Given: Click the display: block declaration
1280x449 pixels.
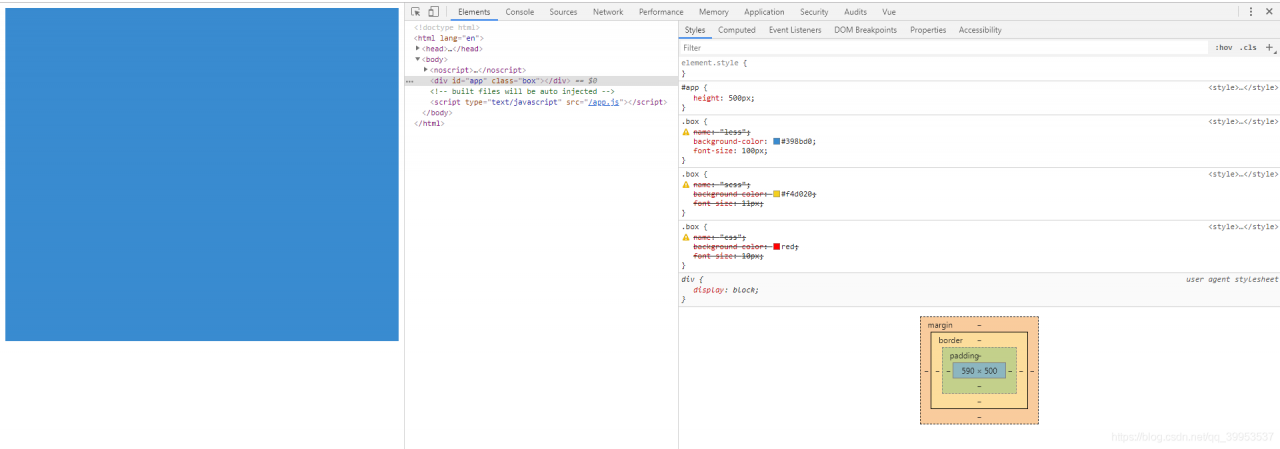Looking at the screenshot, I should tap(726, 290).
